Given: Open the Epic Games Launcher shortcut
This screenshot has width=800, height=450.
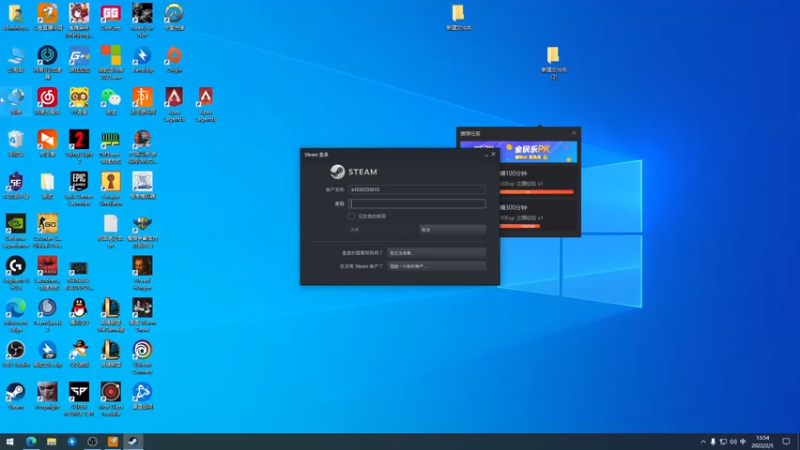Looking at the screenshot, I should (79, 189).
